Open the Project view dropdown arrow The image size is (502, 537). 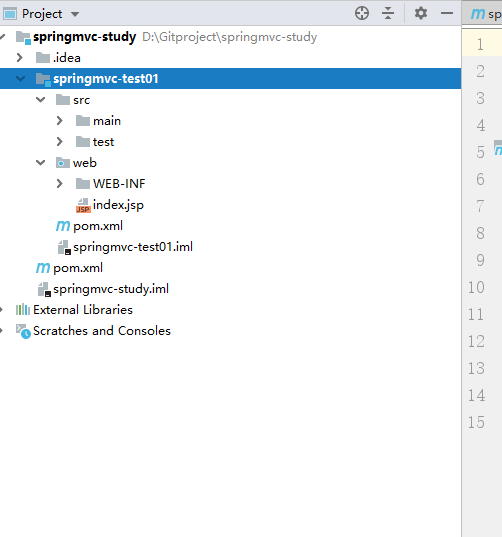click(75, 14)
